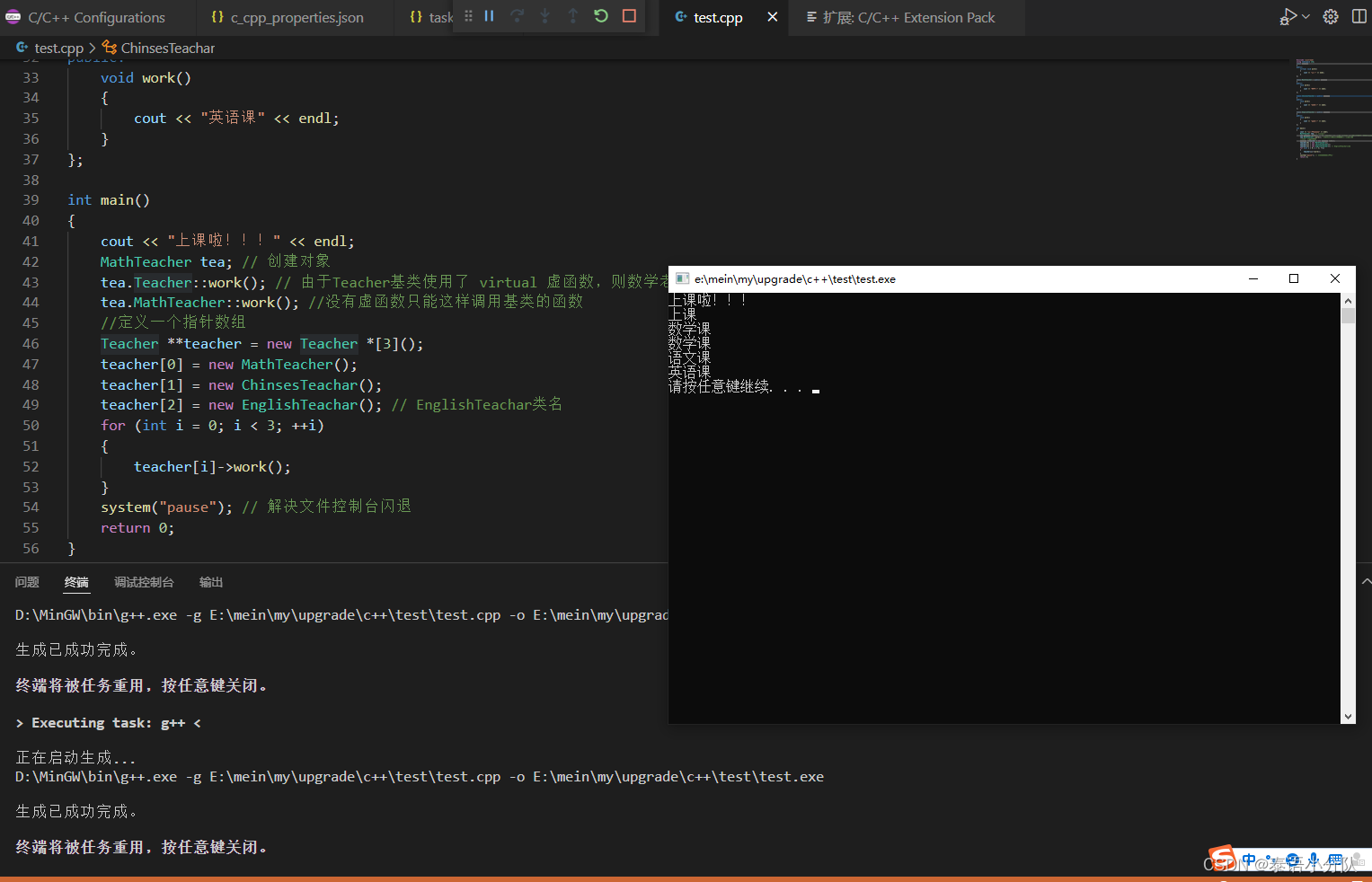Open the 调试控制台 panel tab

[144, 582]
